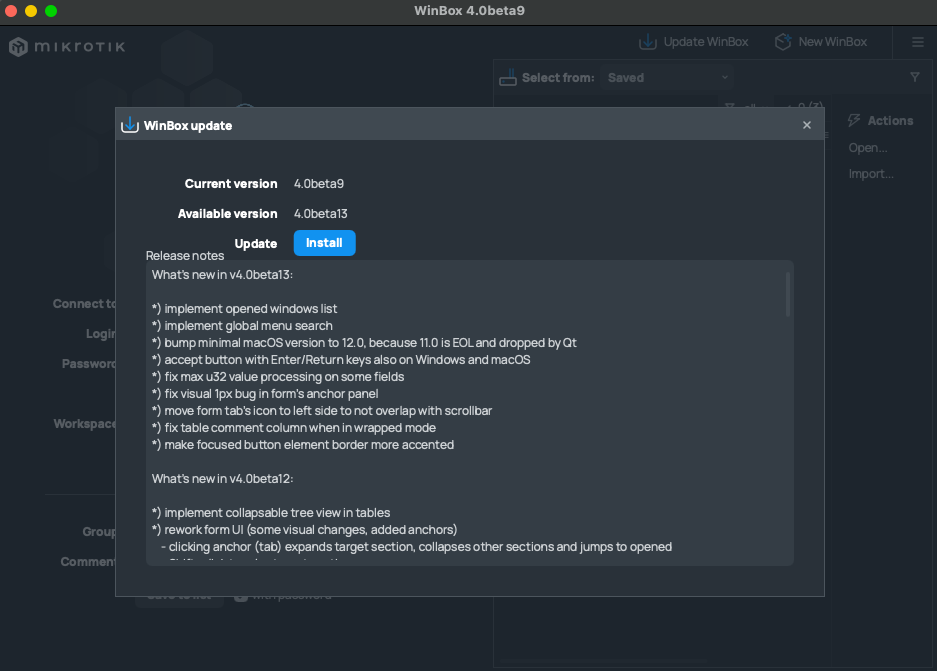
Task: Click the MikroTik logo
Action: (x=67, y=47)
